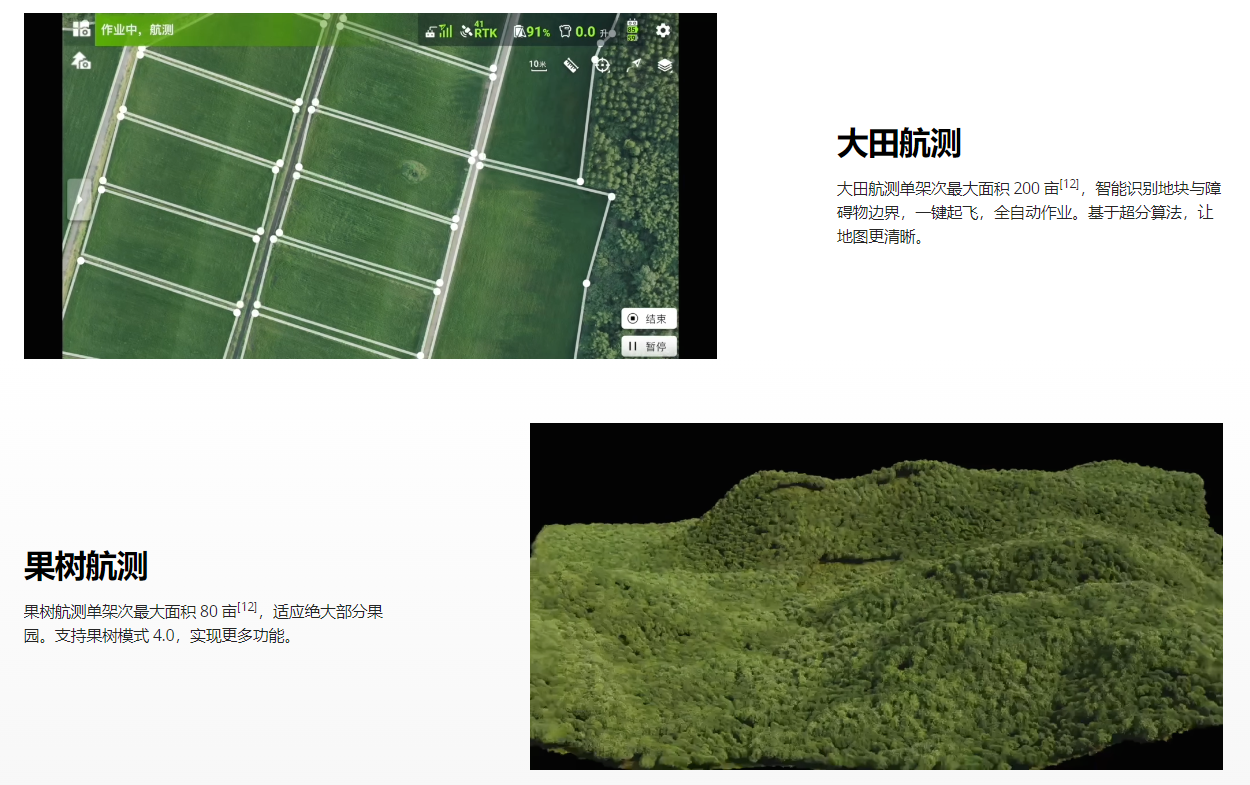
Task: Click the upload camera icon below home
Action: pos(81,61)
